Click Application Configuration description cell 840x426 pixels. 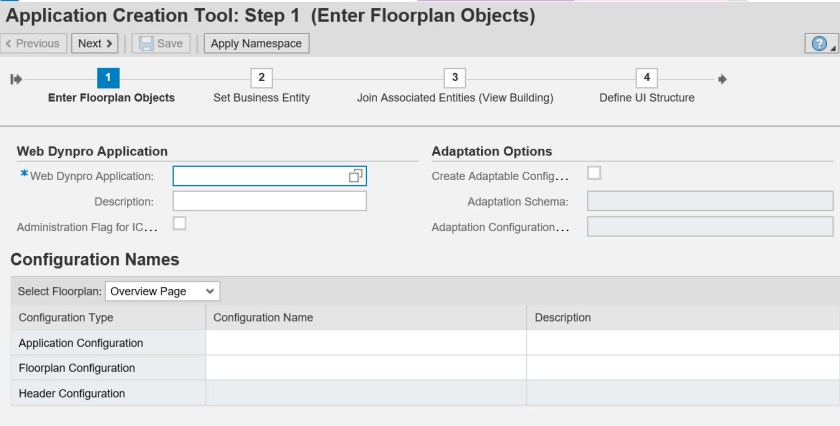pyautogui.click(x=682, y=343)
